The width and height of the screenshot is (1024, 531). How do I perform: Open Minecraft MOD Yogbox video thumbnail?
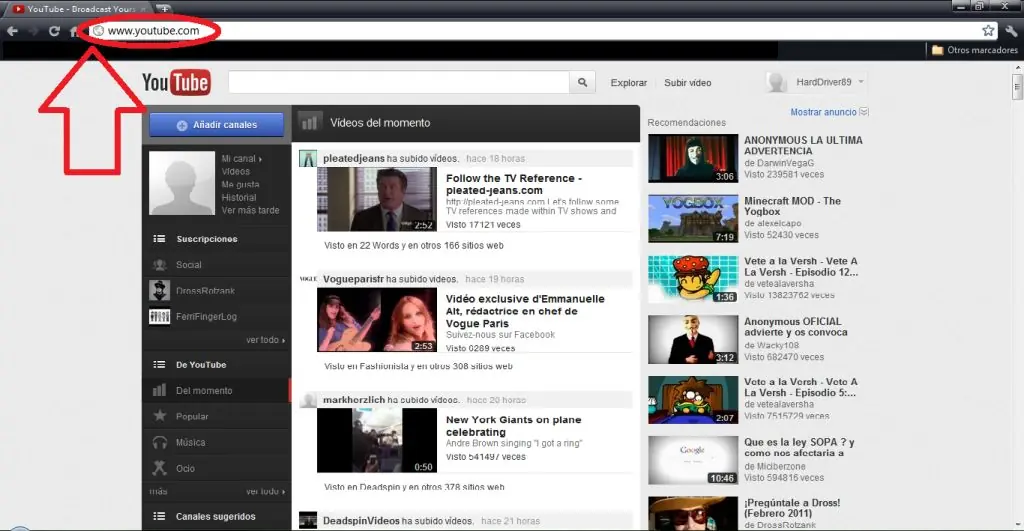(693, 219)
